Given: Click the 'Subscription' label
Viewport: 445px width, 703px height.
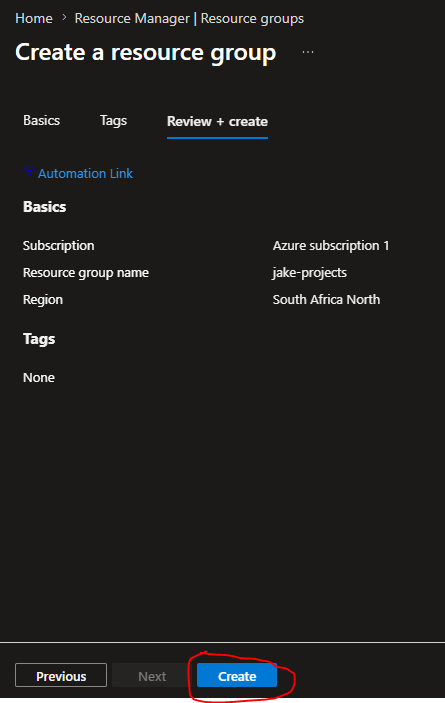Looking at the screenshot, I should (x=59, y=246).
